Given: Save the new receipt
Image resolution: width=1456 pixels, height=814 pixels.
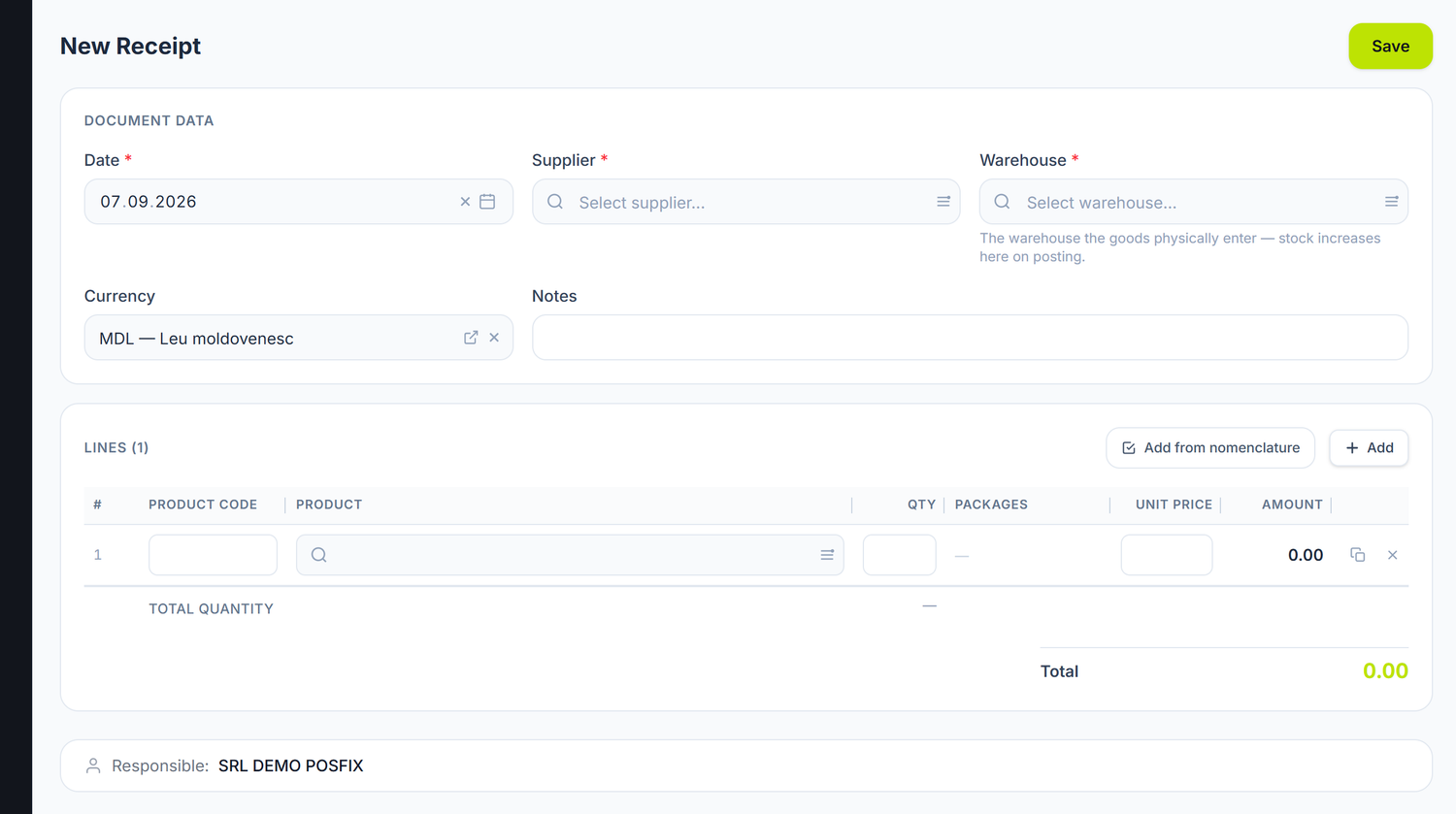Looking at the screenshot, I should point(1390,47).
